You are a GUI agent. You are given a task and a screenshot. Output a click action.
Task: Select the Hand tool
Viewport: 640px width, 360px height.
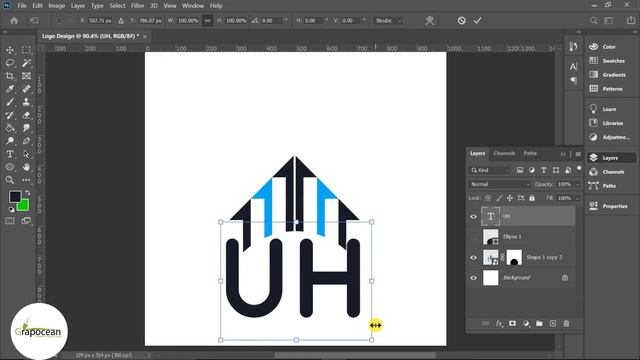tap(26, 167)
